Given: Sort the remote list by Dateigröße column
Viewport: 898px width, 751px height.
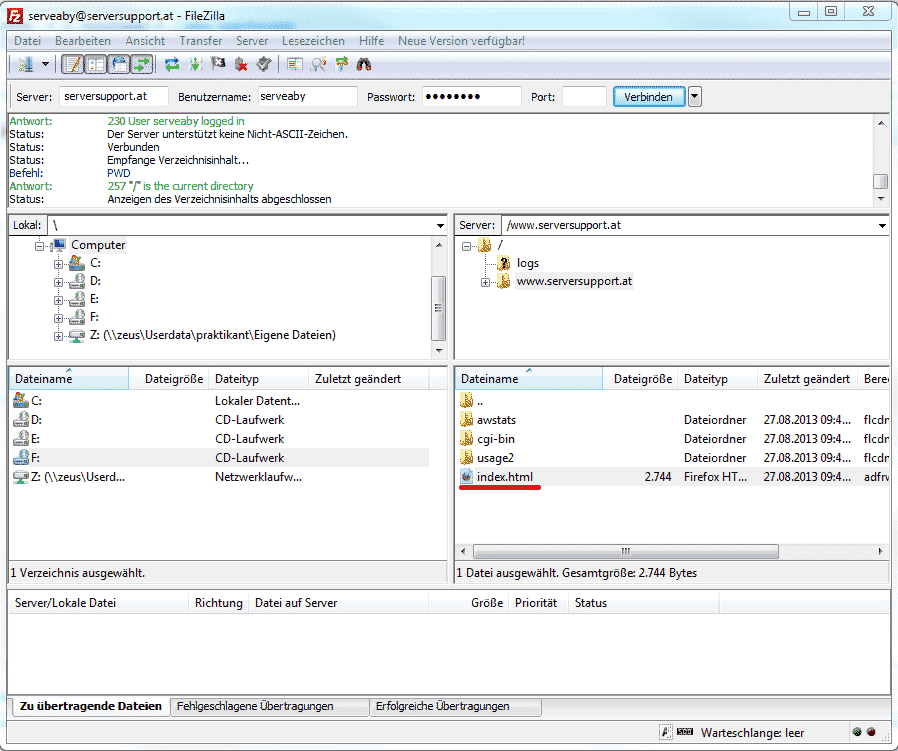Looking at the screenshot, I should point(642,379).
